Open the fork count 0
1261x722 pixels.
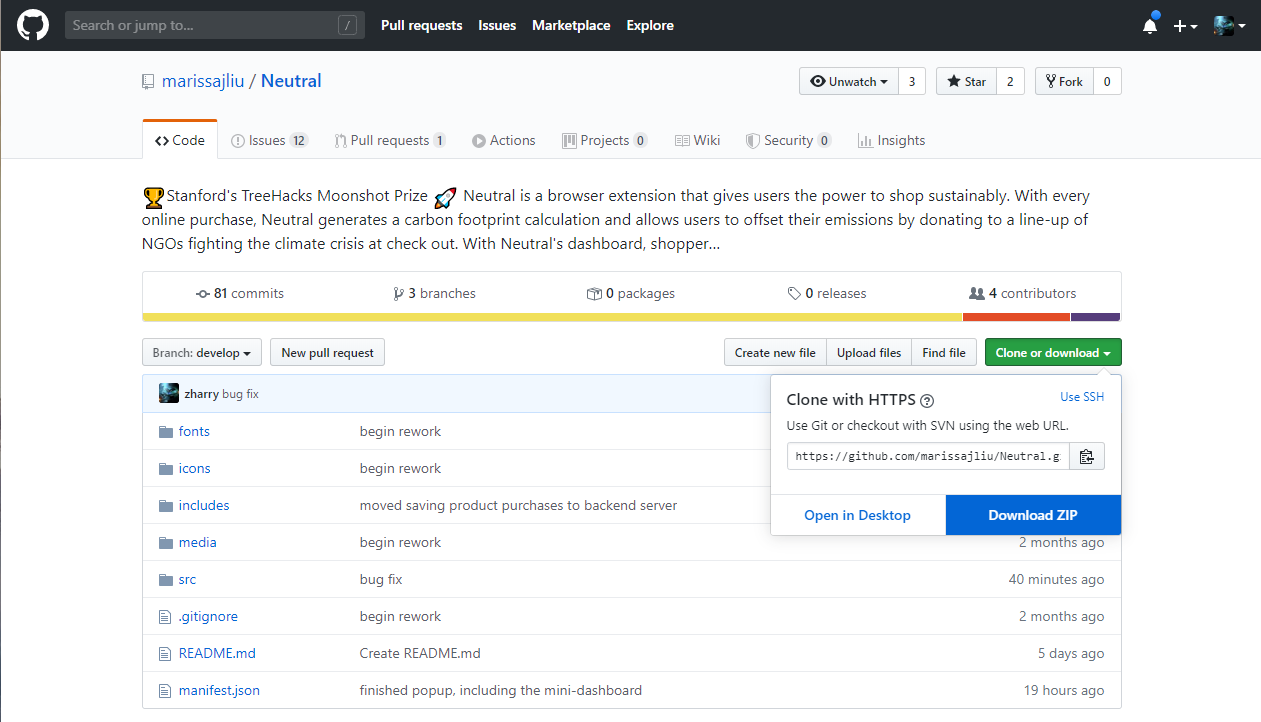coord(1107,82)
